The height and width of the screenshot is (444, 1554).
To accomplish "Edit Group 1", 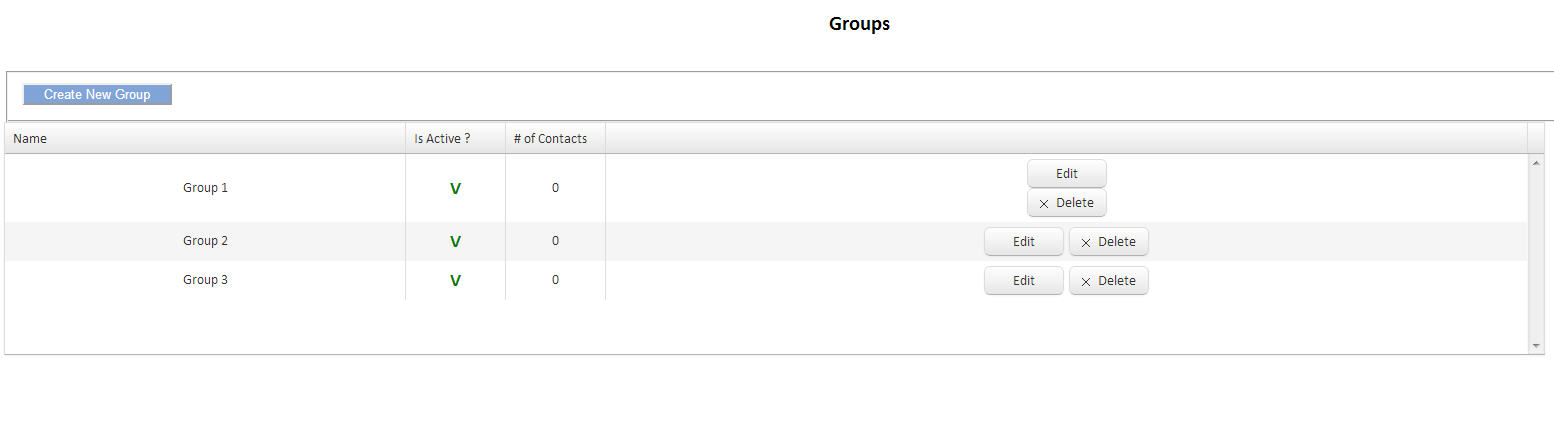I will (x=1066, y=174).
